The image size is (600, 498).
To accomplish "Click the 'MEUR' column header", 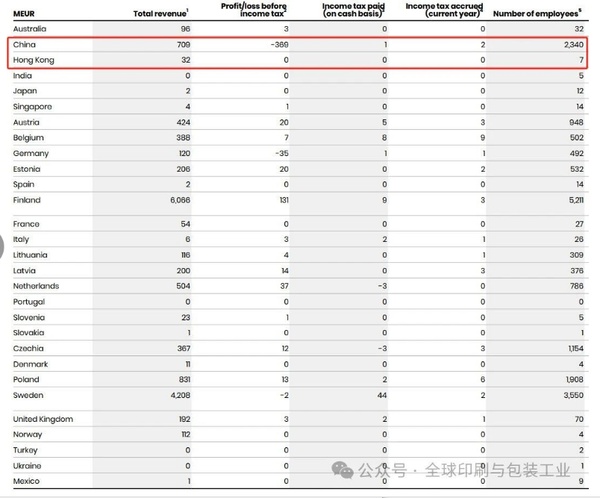I will (24, 14).
